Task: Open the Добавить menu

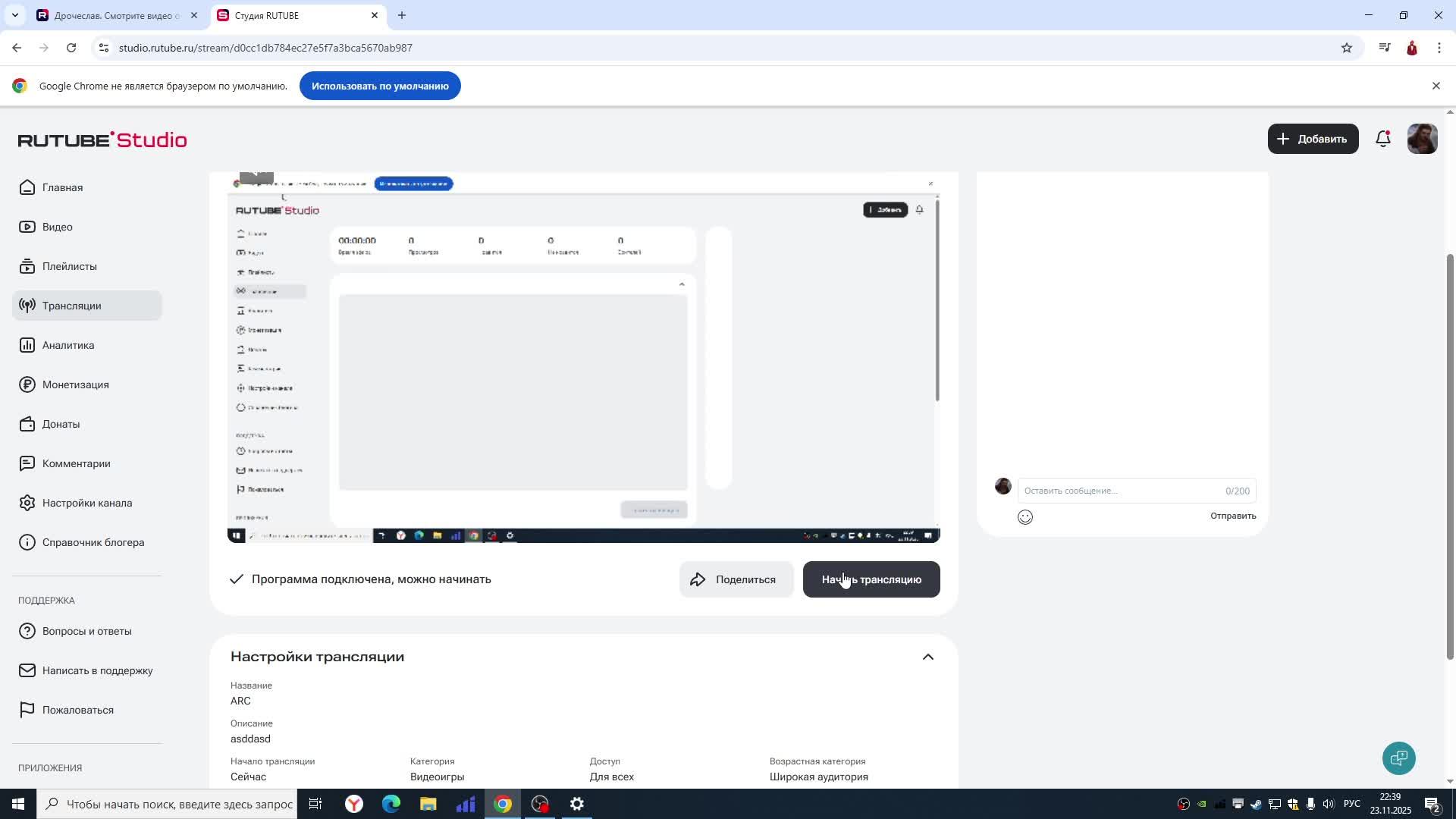Action: pyautogui.click(x=1313, y=139)
